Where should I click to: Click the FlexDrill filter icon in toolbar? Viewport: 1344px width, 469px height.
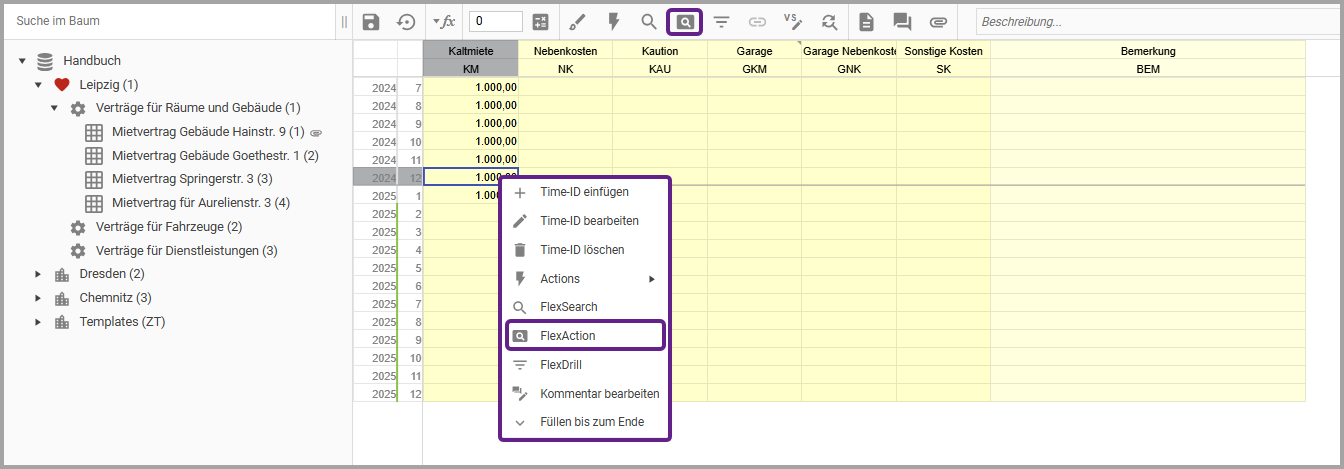tap(721, 21)
